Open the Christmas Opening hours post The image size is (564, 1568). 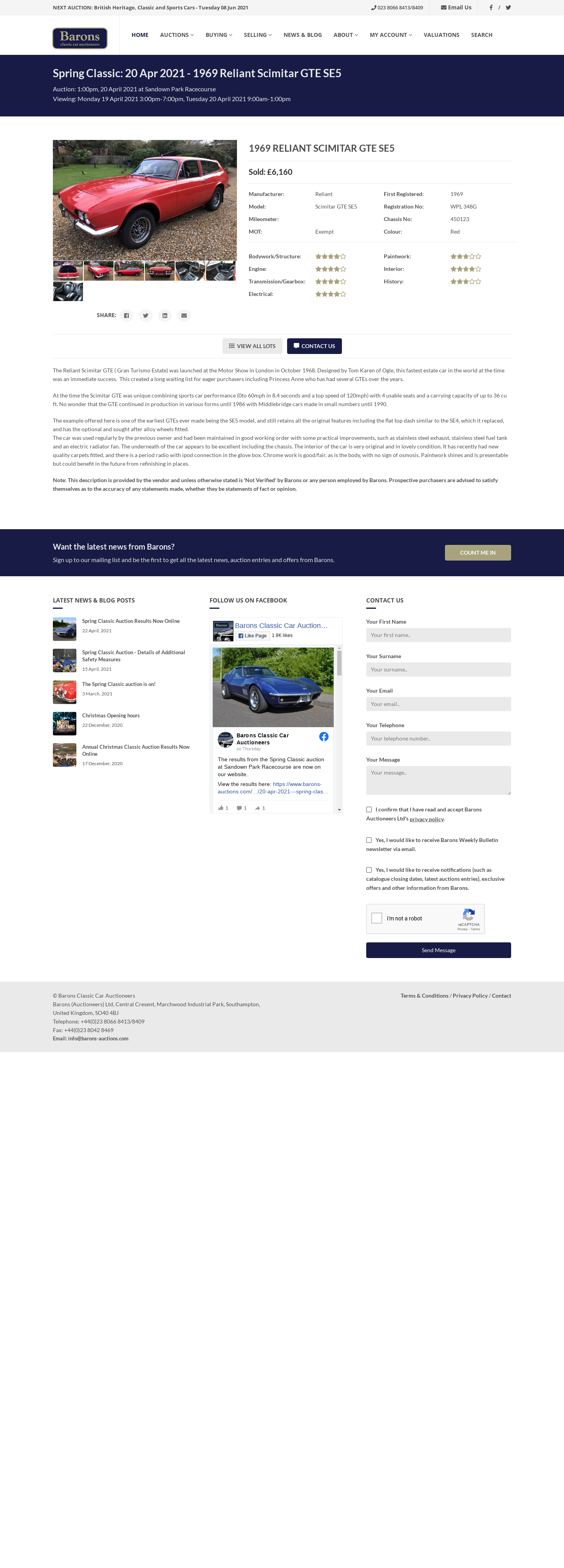(111, 716)
